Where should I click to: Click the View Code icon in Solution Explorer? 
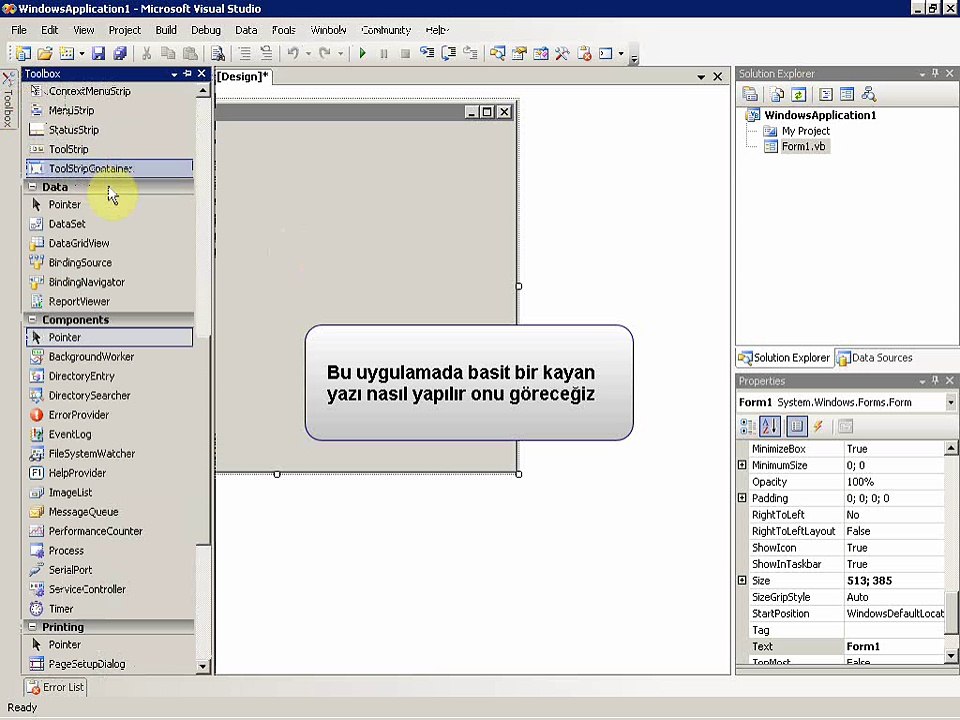(x=825, y=94)
